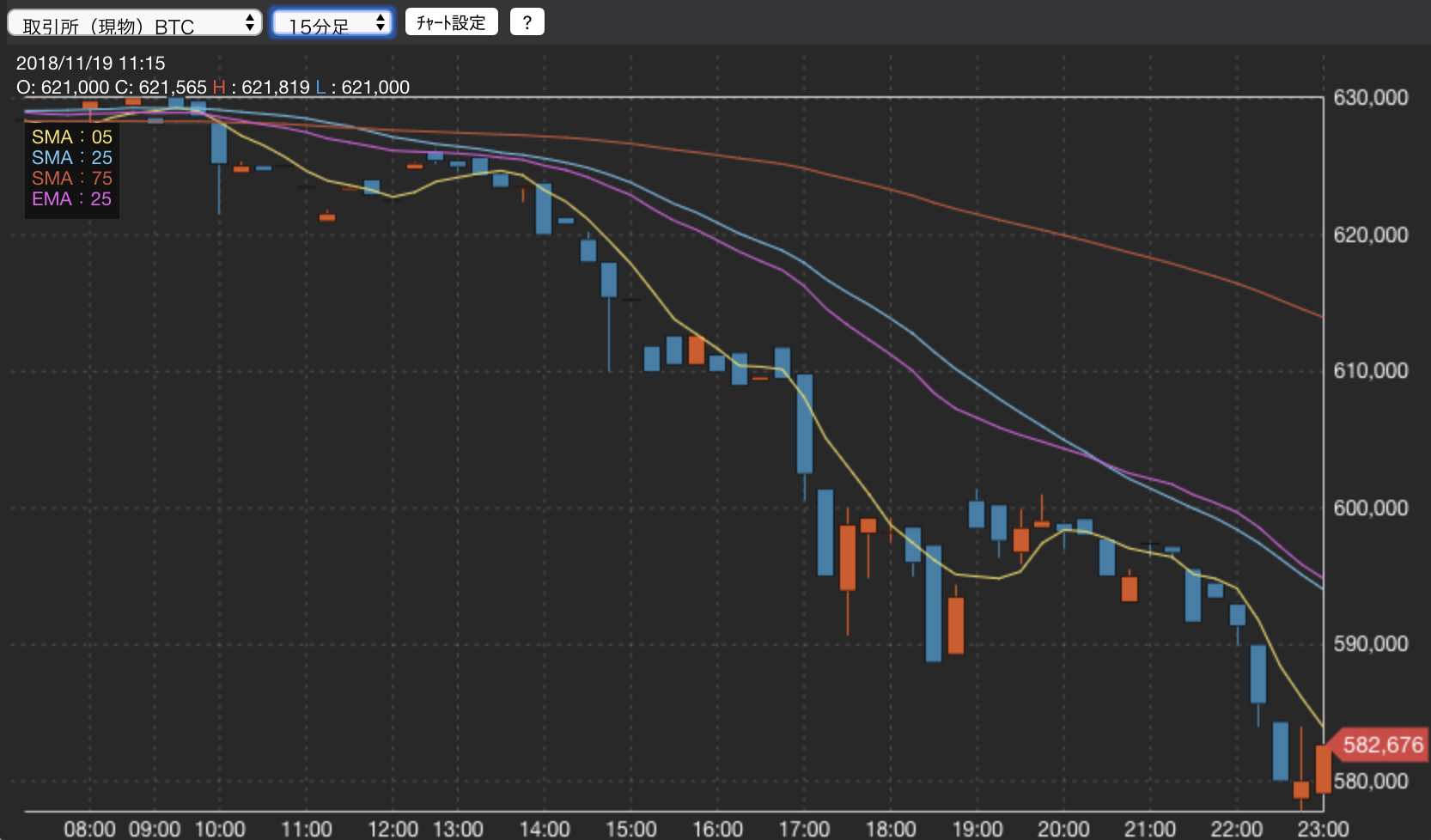
Task: Click the 620,000 price axis label
Action: pos(1371,235)
